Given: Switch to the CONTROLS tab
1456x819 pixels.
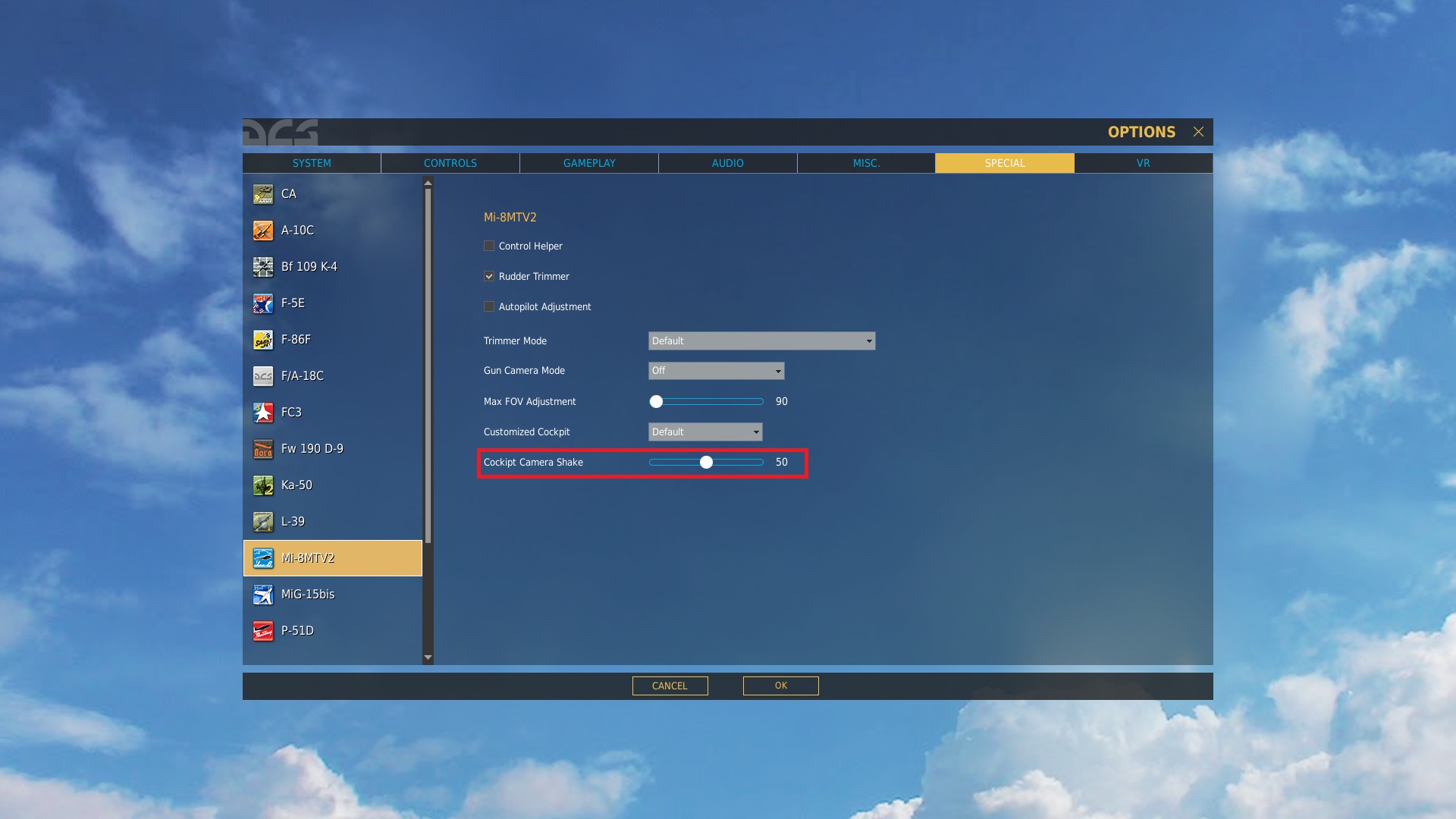Looking at the screenshot, I should click(450, 163).
